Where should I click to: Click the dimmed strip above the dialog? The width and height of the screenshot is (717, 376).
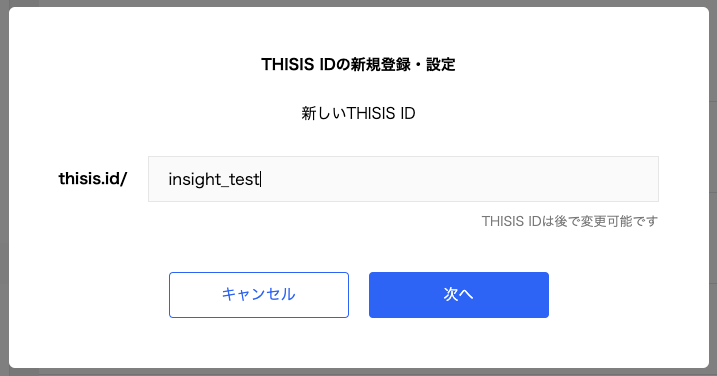pos(358,3)
